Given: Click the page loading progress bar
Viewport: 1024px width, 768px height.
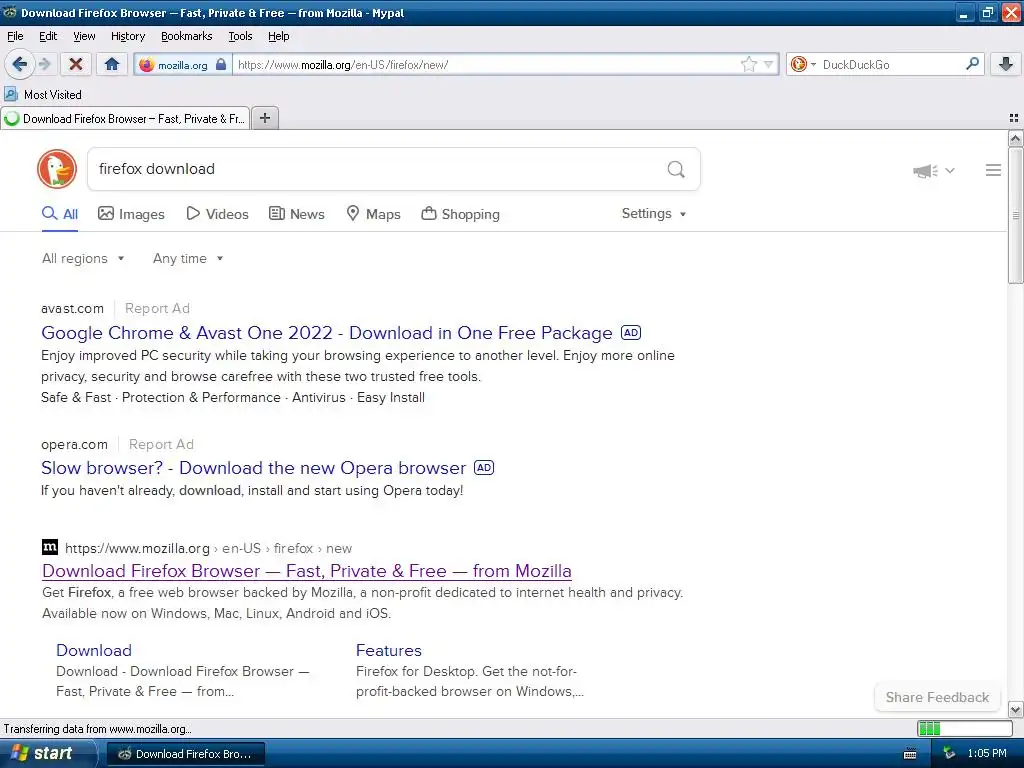Looking at the screenshot, I should [x=965, y=728].
